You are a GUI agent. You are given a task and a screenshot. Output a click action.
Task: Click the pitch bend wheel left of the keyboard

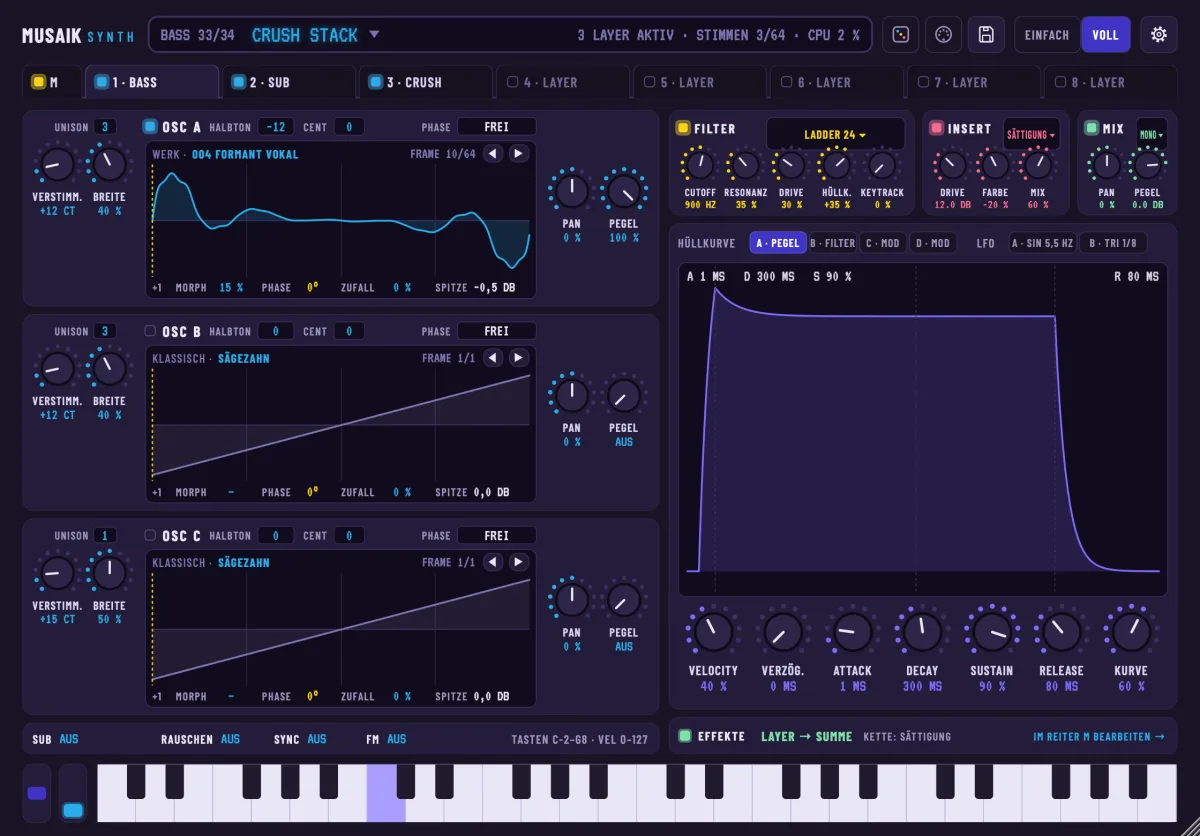tap(37, 793)
